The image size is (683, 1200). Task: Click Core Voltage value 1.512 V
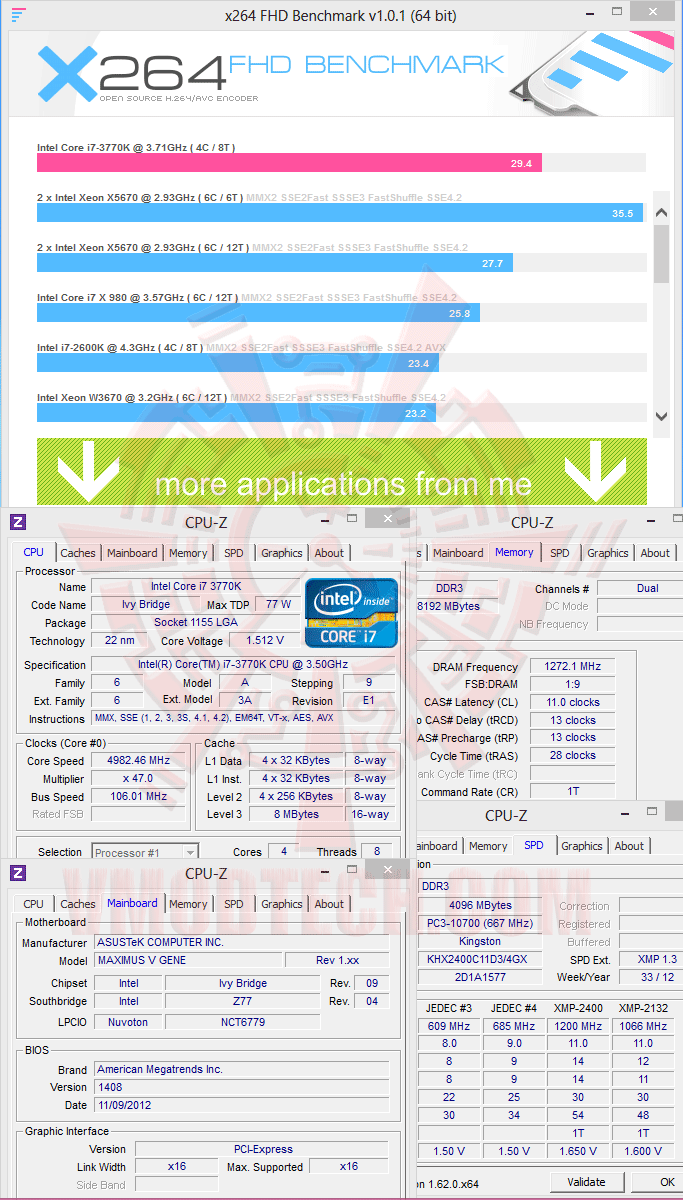coord(265,641)
